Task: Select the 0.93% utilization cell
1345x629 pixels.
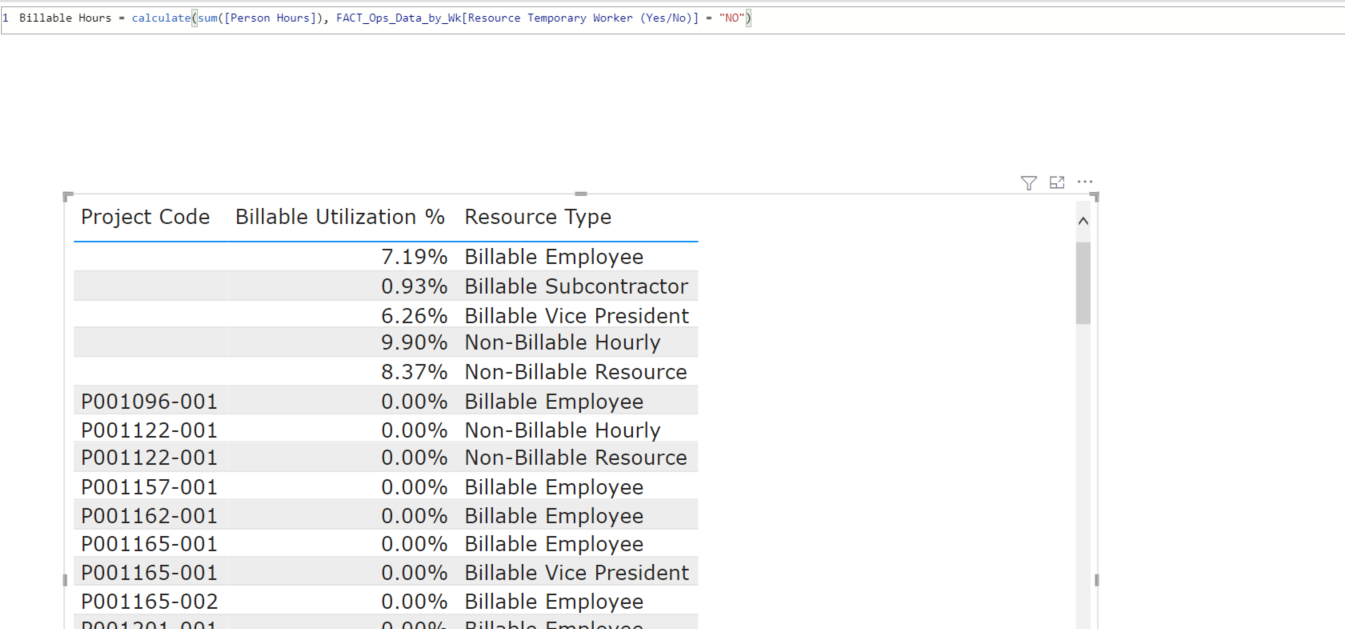Action: click(414, 286)
